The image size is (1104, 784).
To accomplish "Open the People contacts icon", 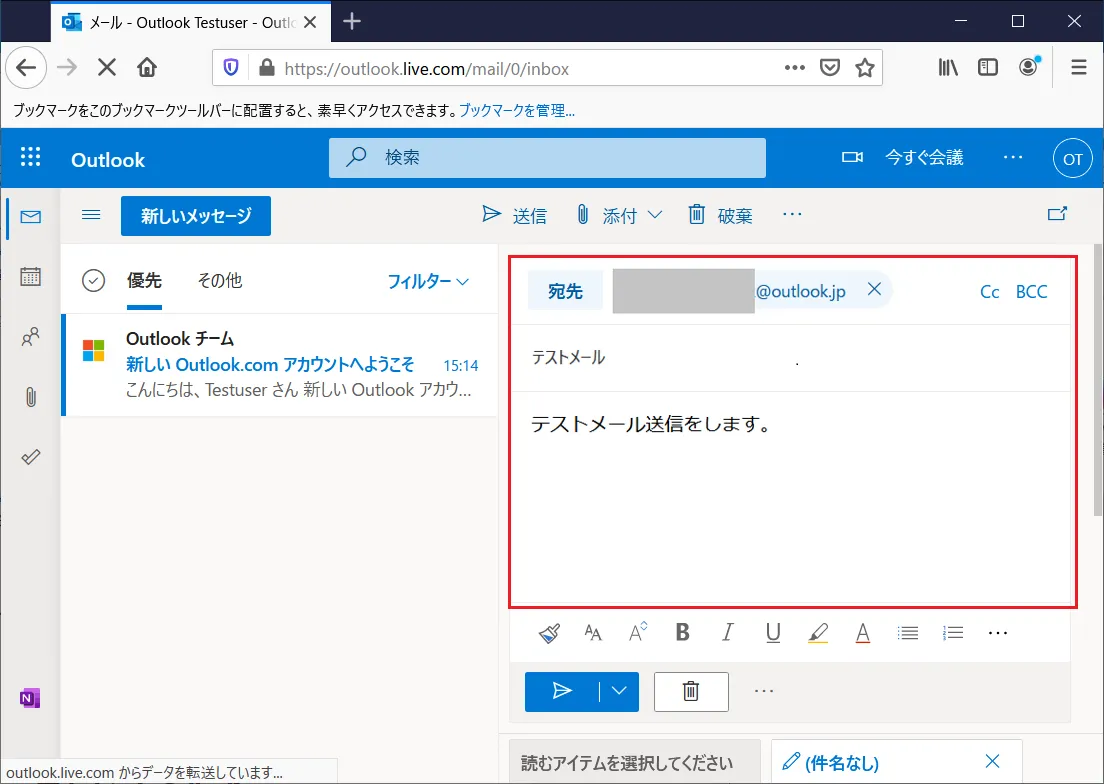I will [30, 337].
